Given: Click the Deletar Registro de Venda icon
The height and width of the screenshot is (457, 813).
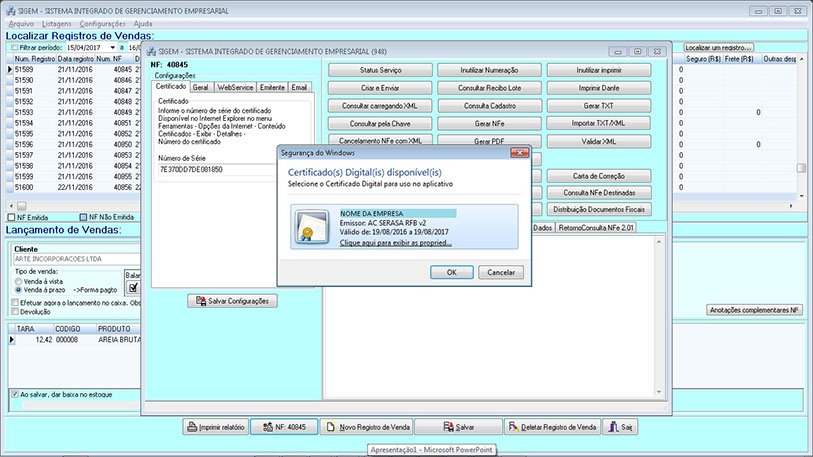Looking at the screenshot, I should click(x=515, y=427).
